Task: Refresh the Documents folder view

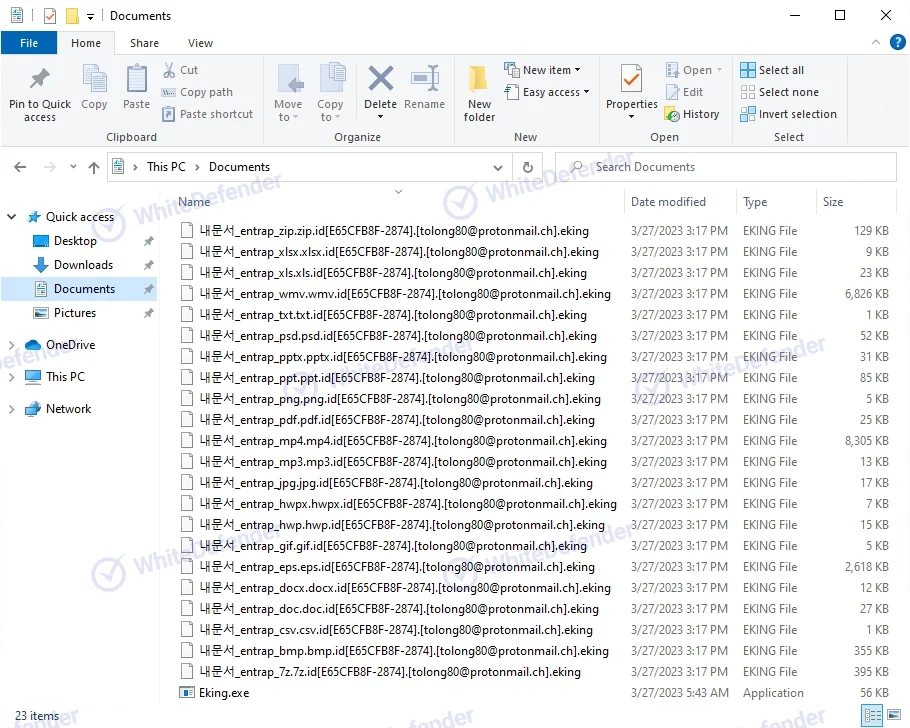Action: tap(527, 167)
